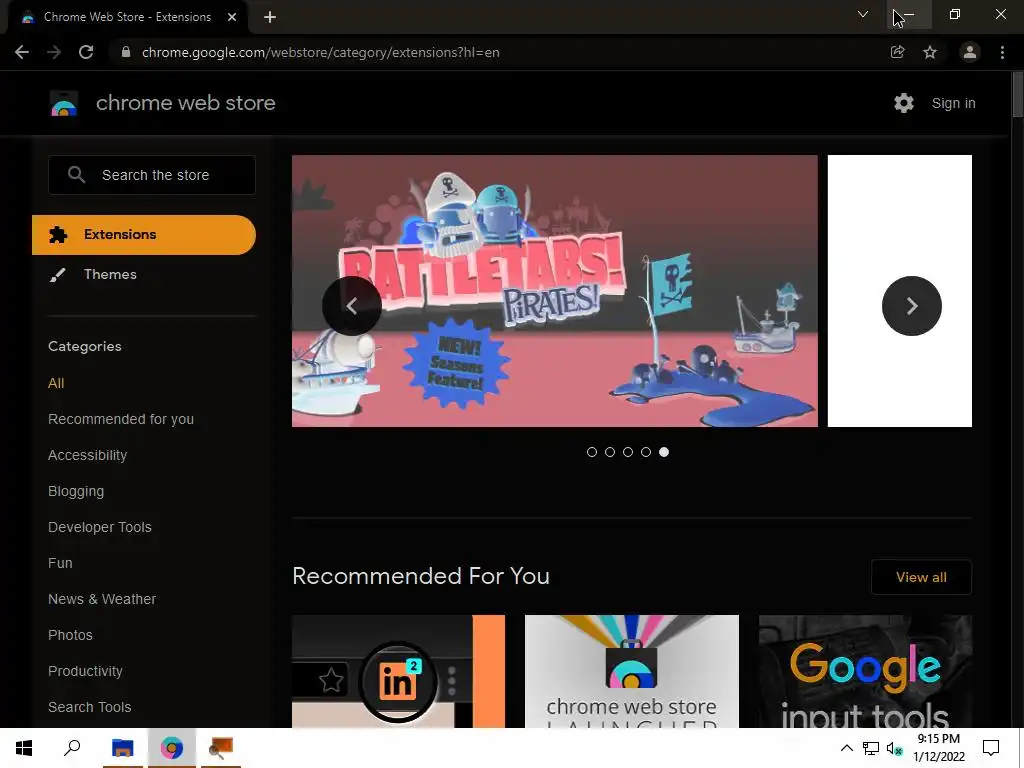Select second carousel dot
Screen dimensions: 1024x768
pos(610,452)
